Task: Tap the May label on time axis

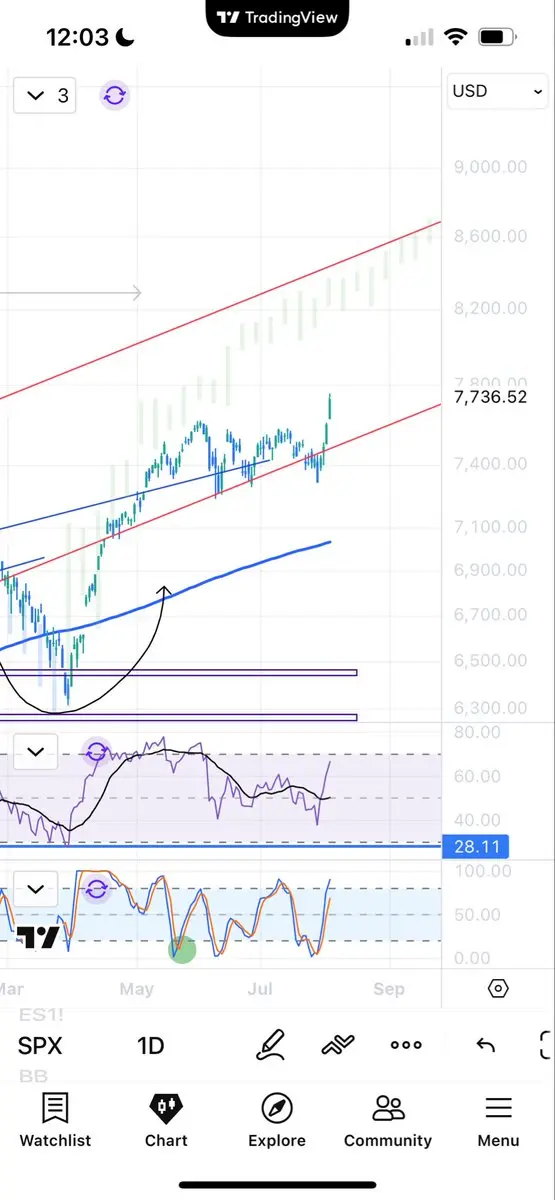Action: click(x=136, y=989)
